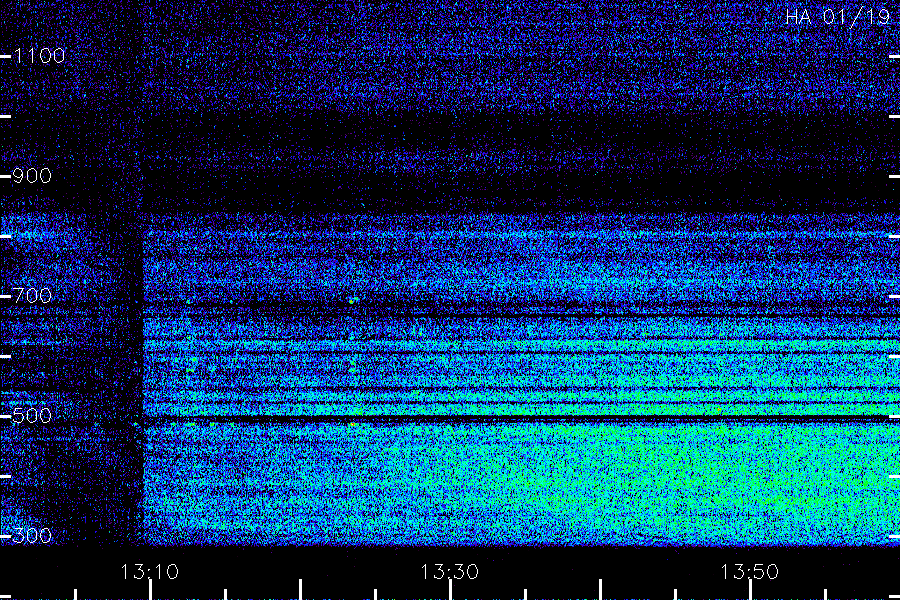Screen dimensions: 900x600
Task: Click the HA 01/19 station date label
Action: [837, 17]
